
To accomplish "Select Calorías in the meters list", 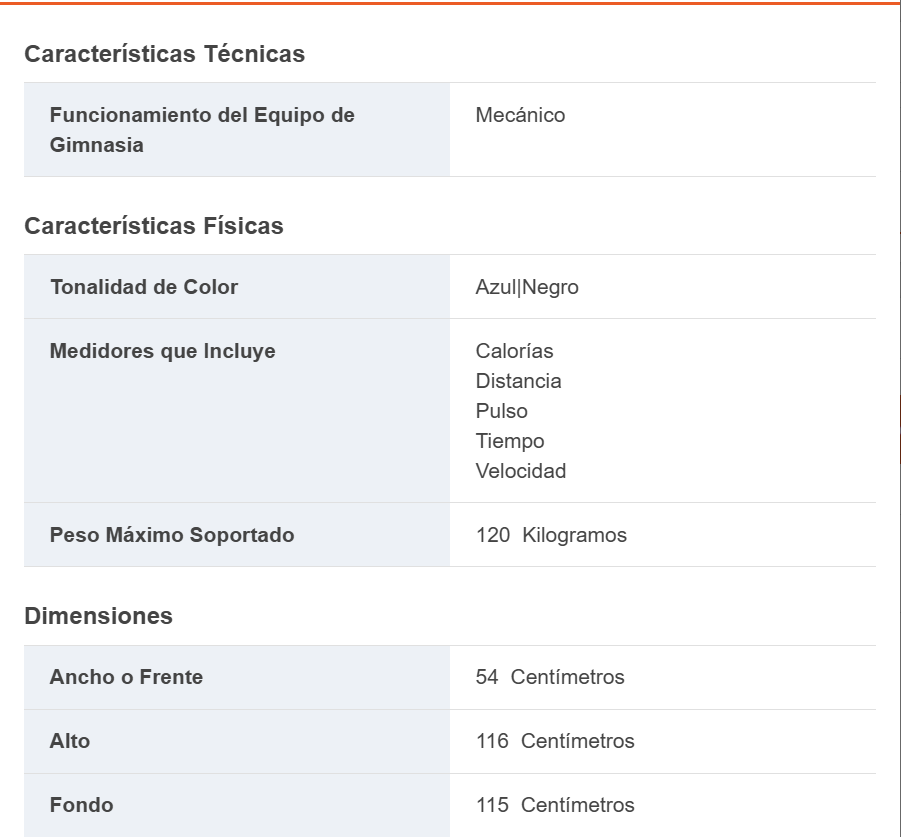I will (x=514, y=351).
